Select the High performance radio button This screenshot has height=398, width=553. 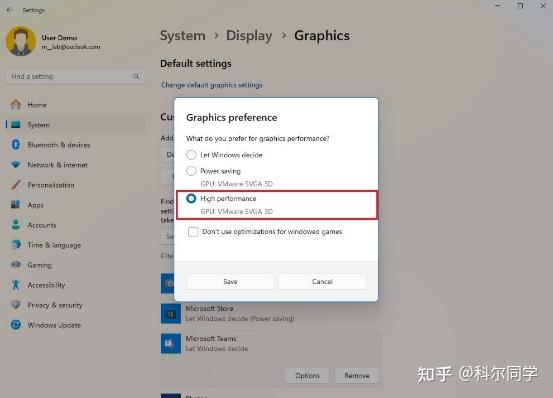191,198
